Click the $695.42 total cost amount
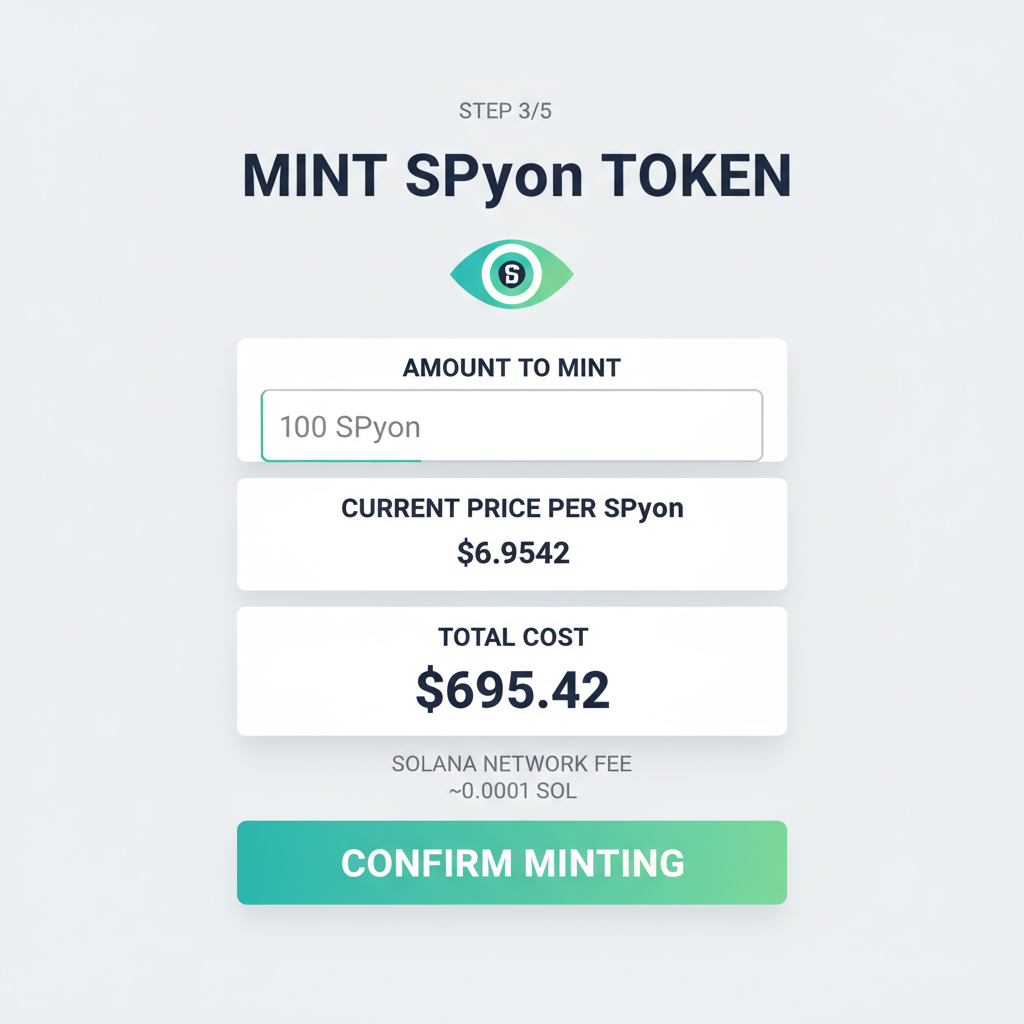Image resolution: width=1024 pixels, height=1024 pixels. point(512,688)
